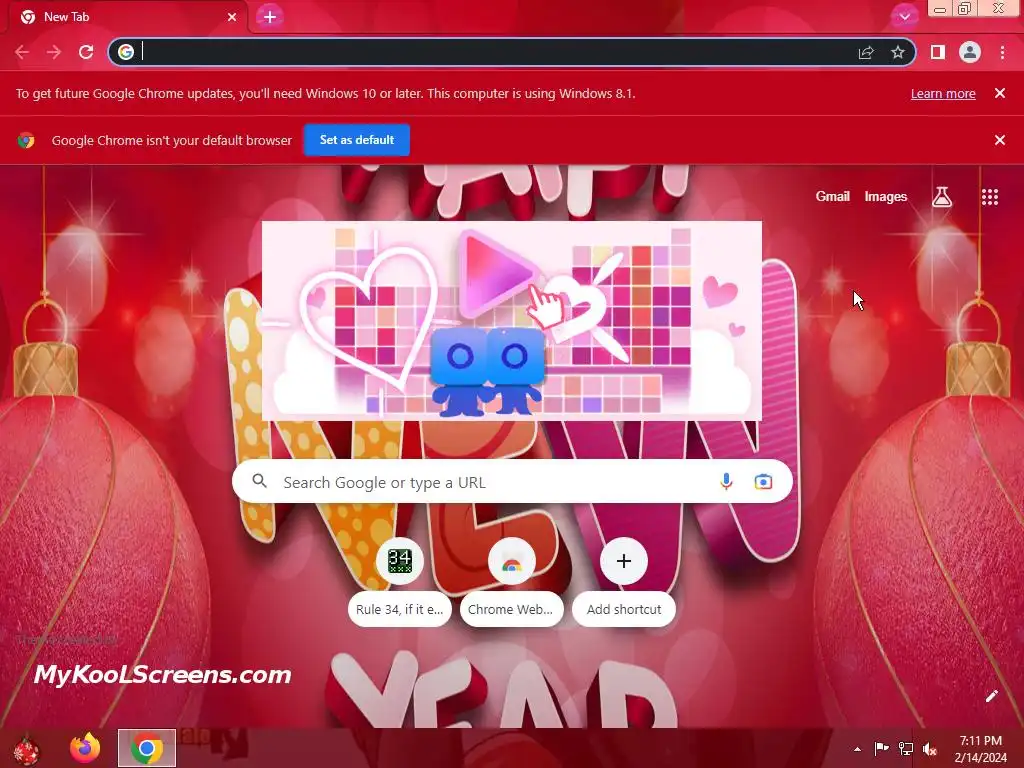Click Set as default button
Image resolution: width=1024 pixels, height=768 pixels.
357,140
